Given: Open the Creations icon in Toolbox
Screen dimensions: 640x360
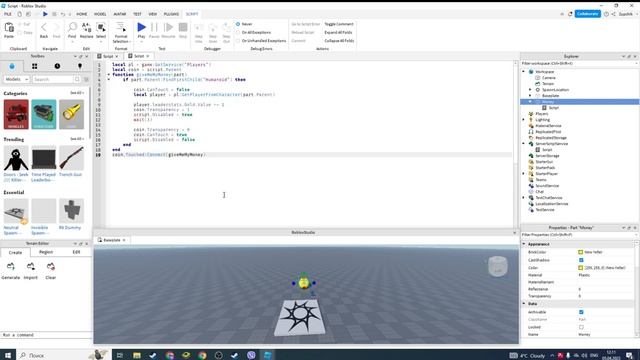Looking at the screenshot, I should pos(80,66).
